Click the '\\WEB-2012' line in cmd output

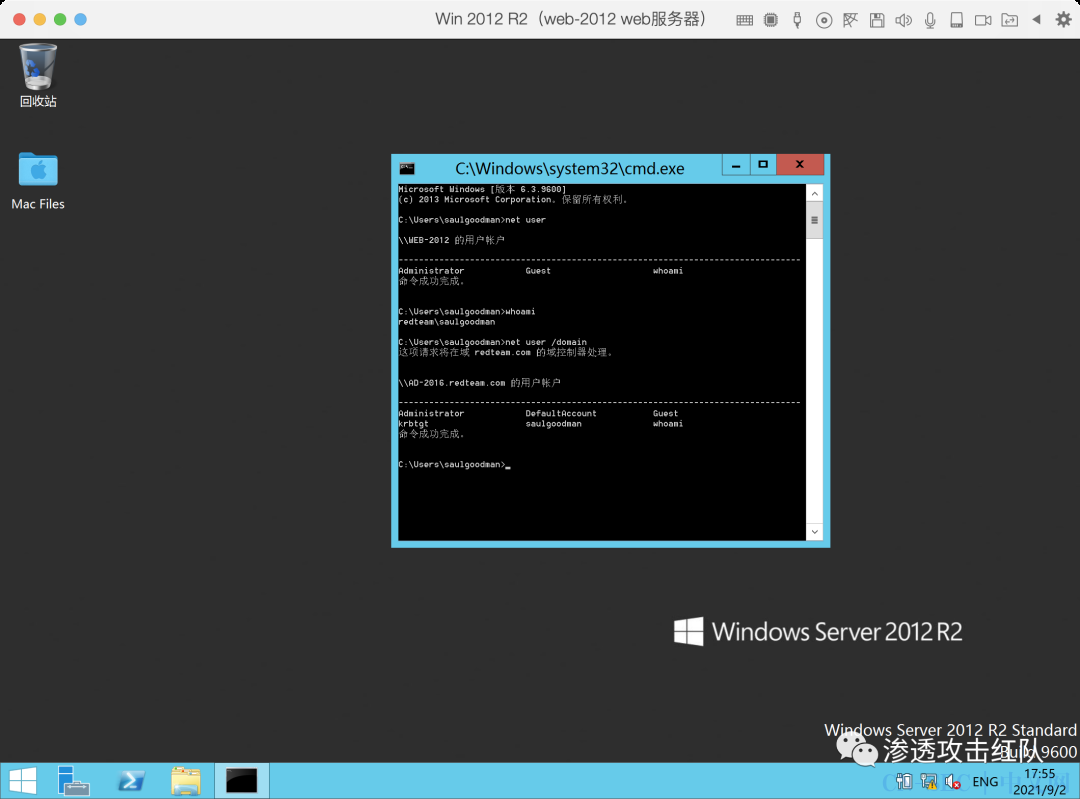(x=451, y=240)
